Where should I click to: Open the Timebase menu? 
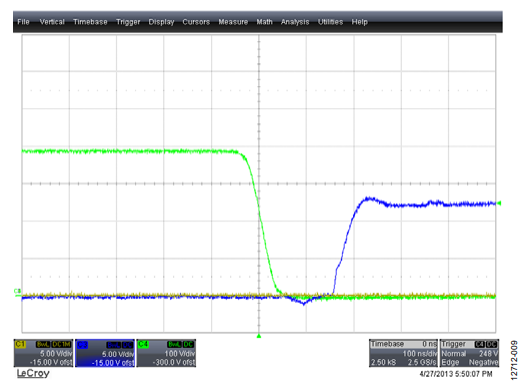(x=90, y=22)
